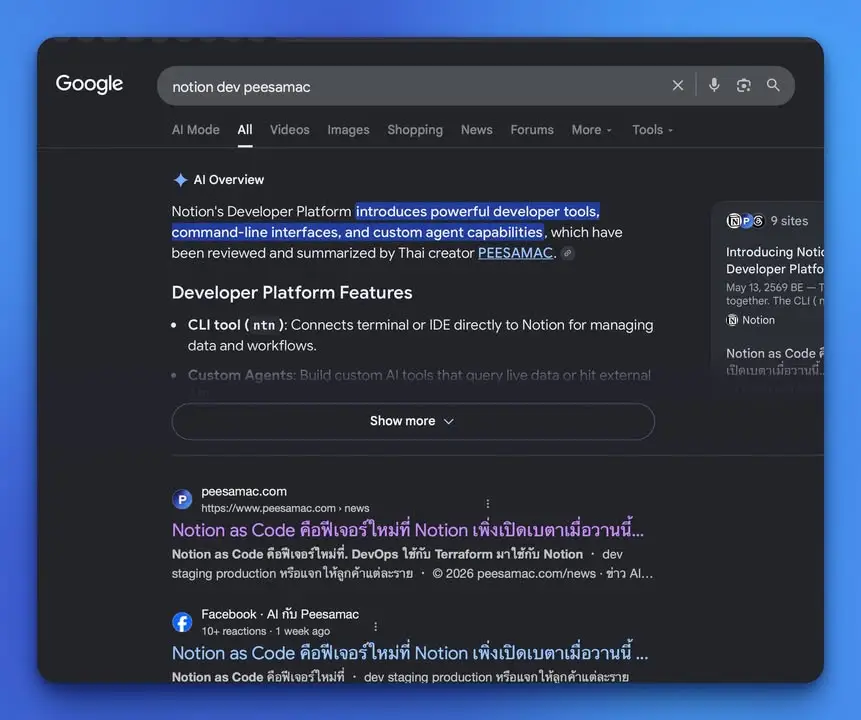Screen dimensions: 861x720
Task: Click the 9 sites label
Action: tap(789, 221)
